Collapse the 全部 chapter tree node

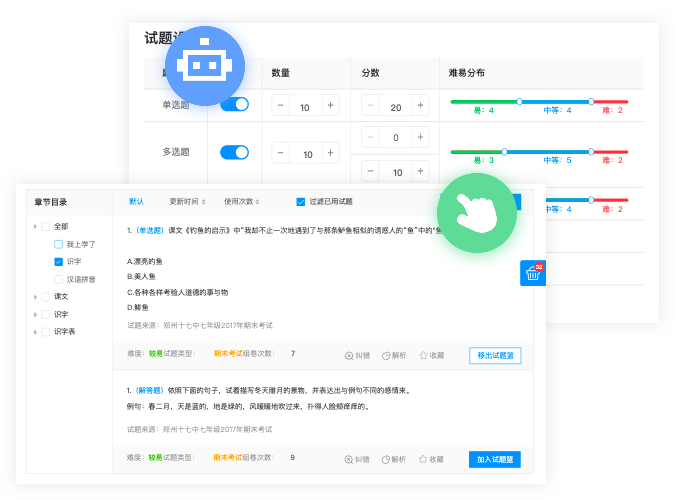pos(36,226)
